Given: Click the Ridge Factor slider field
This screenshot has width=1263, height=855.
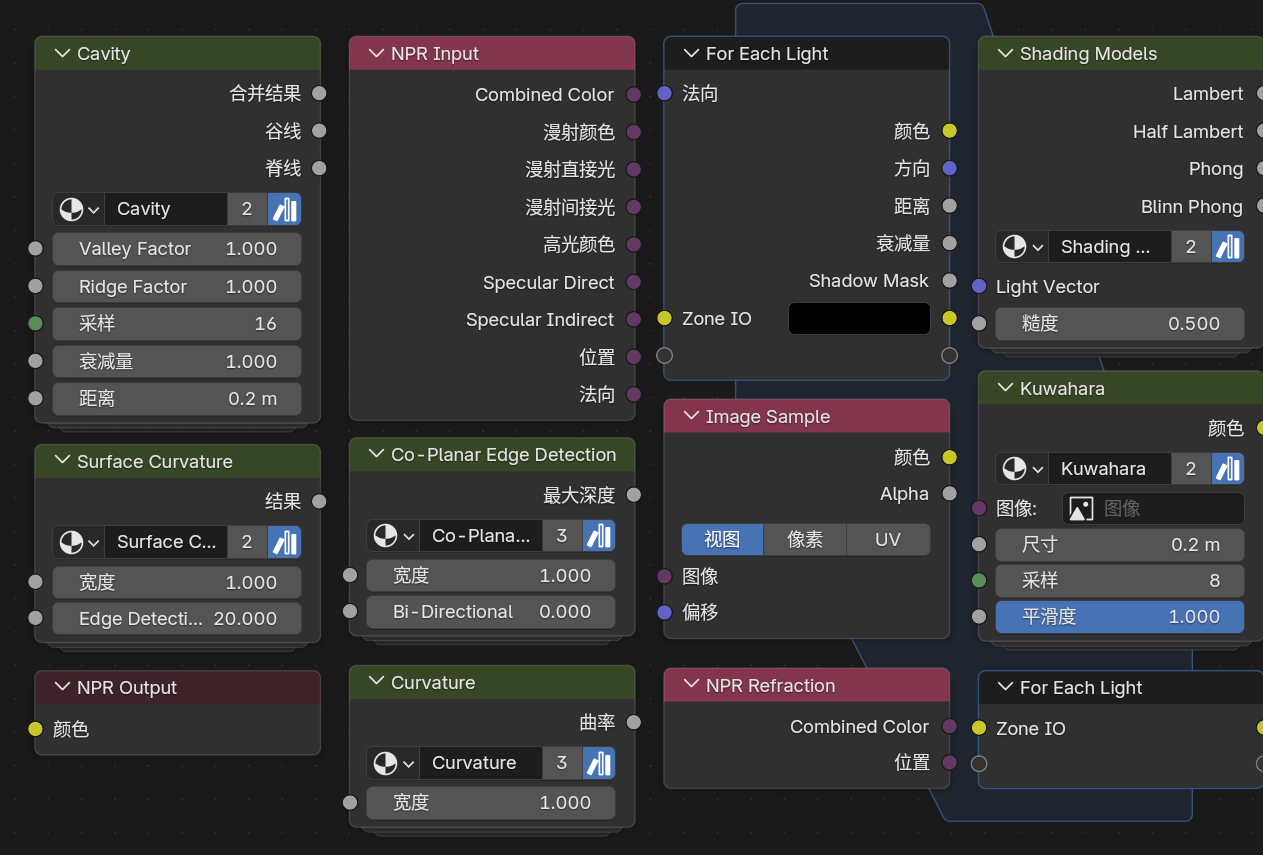Looking at the screenshot, I should (177, 287).
